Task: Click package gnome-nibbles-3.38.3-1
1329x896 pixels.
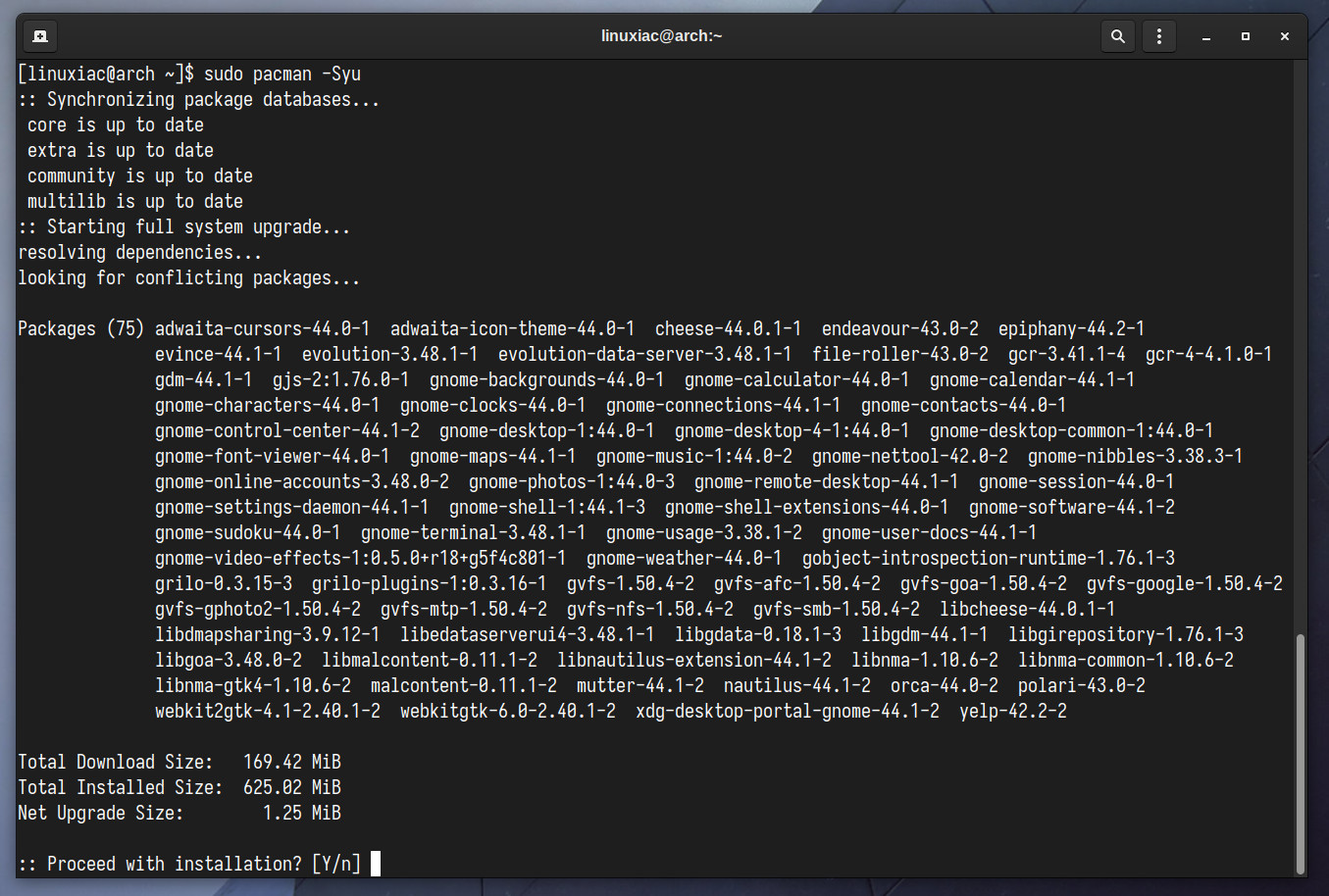Action: point(1136,457)
